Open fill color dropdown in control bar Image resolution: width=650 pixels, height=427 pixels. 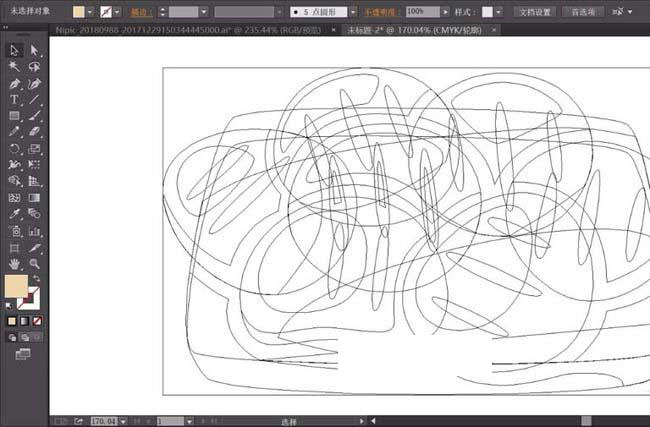[x=90, y=12]
